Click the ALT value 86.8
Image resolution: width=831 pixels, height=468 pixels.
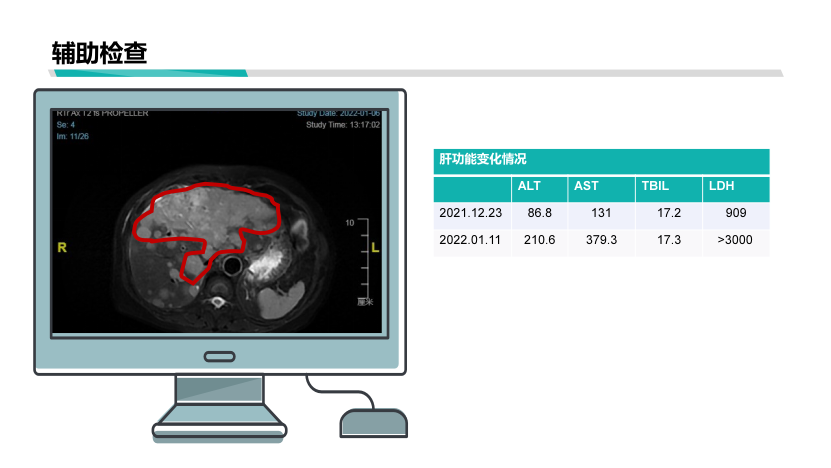pyautogui.click(x=540, y=213)
